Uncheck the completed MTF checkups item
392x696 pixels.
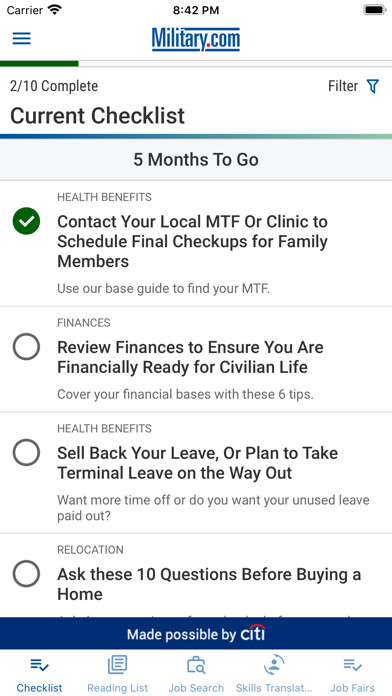coord(26,221)
